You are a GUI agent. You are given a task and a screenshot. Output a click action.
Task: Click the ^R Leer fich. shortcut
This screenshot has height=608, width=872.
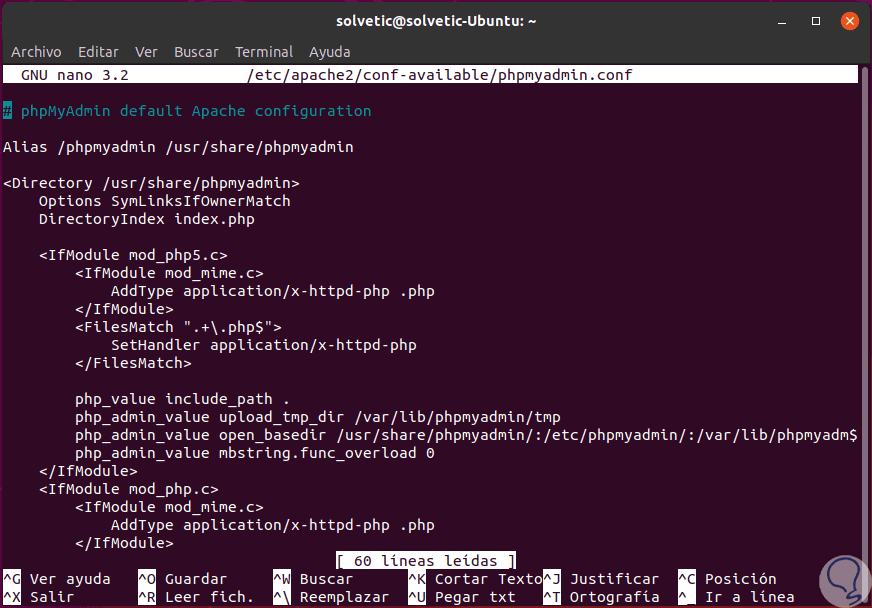point(196,597)
